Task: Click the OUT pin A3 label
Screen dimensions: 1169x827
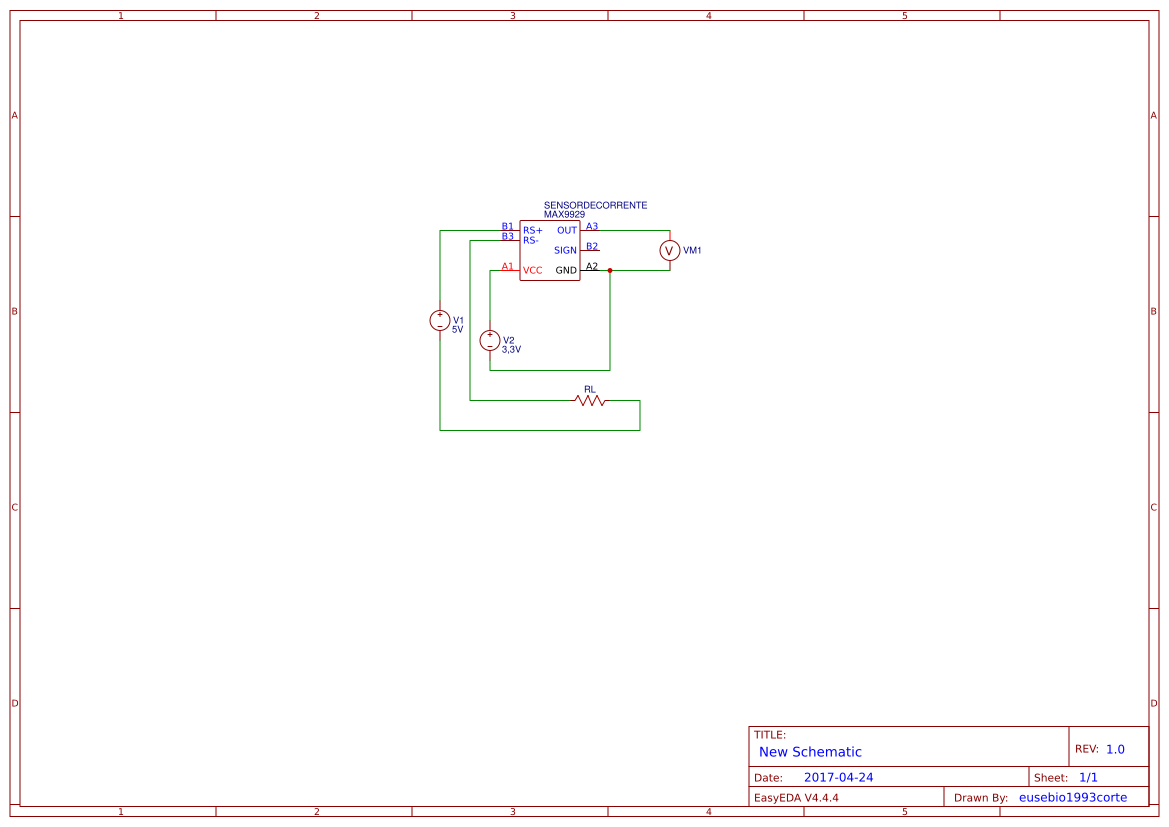Action: click(x=590, y=226)
